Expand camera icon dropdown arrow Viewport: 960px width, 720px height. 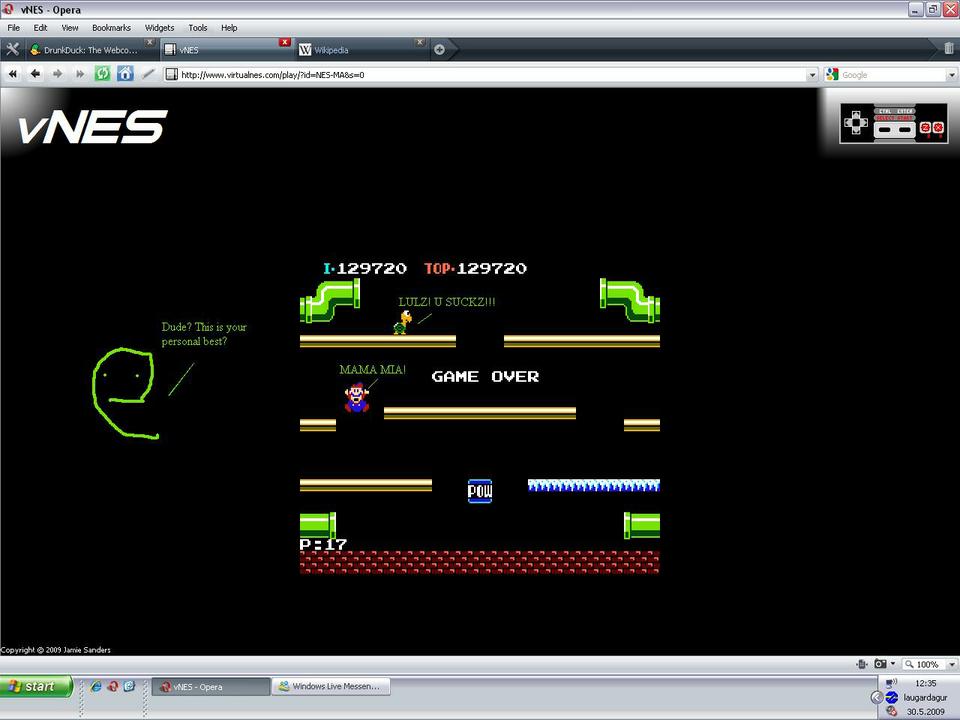(893, 664)
